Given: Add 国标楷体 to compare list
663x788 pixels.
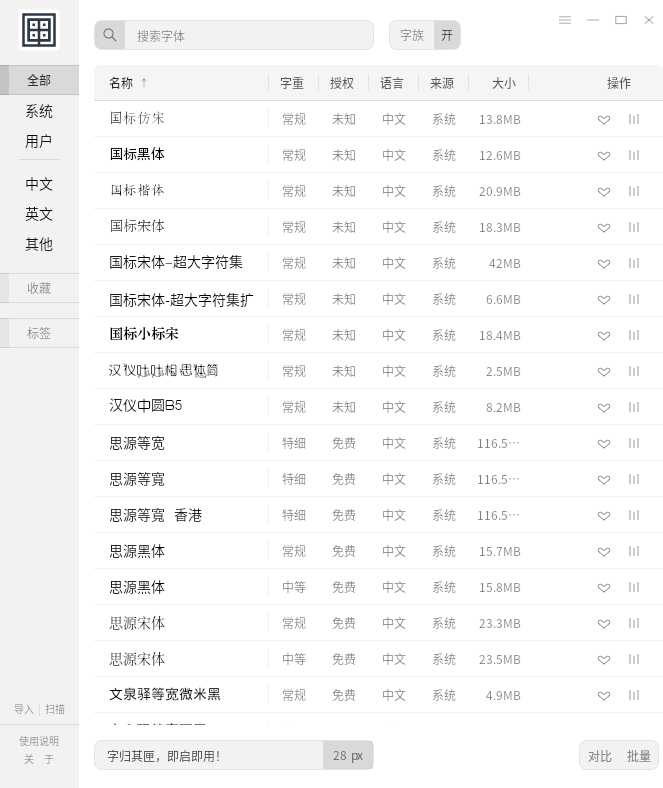Looking at the screenshot, I should click(x=634, y=191).
